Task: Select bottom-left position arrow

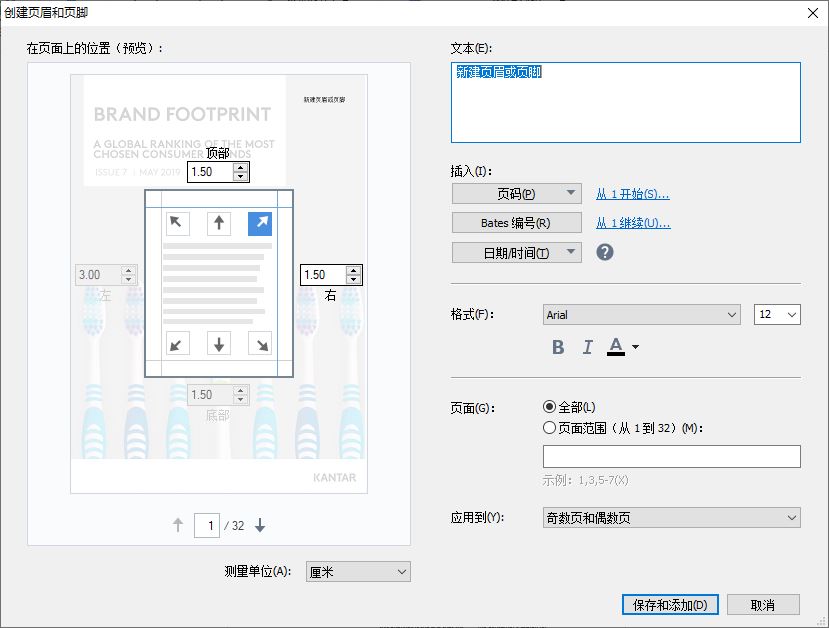Action: [178, 344]
